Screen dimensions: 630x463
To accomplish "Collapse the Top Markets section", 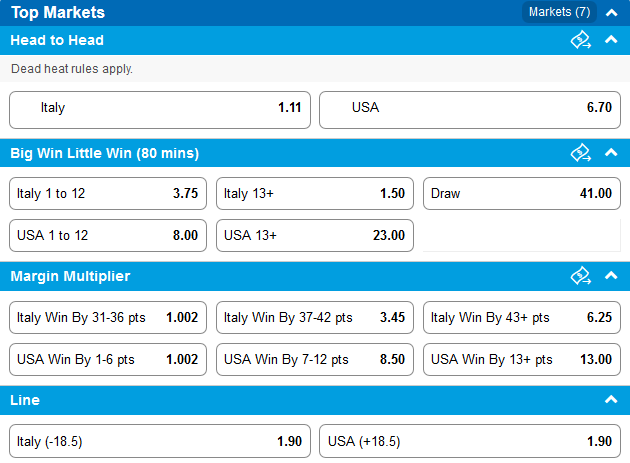I will pyautogui.click(x=611, y=13).
